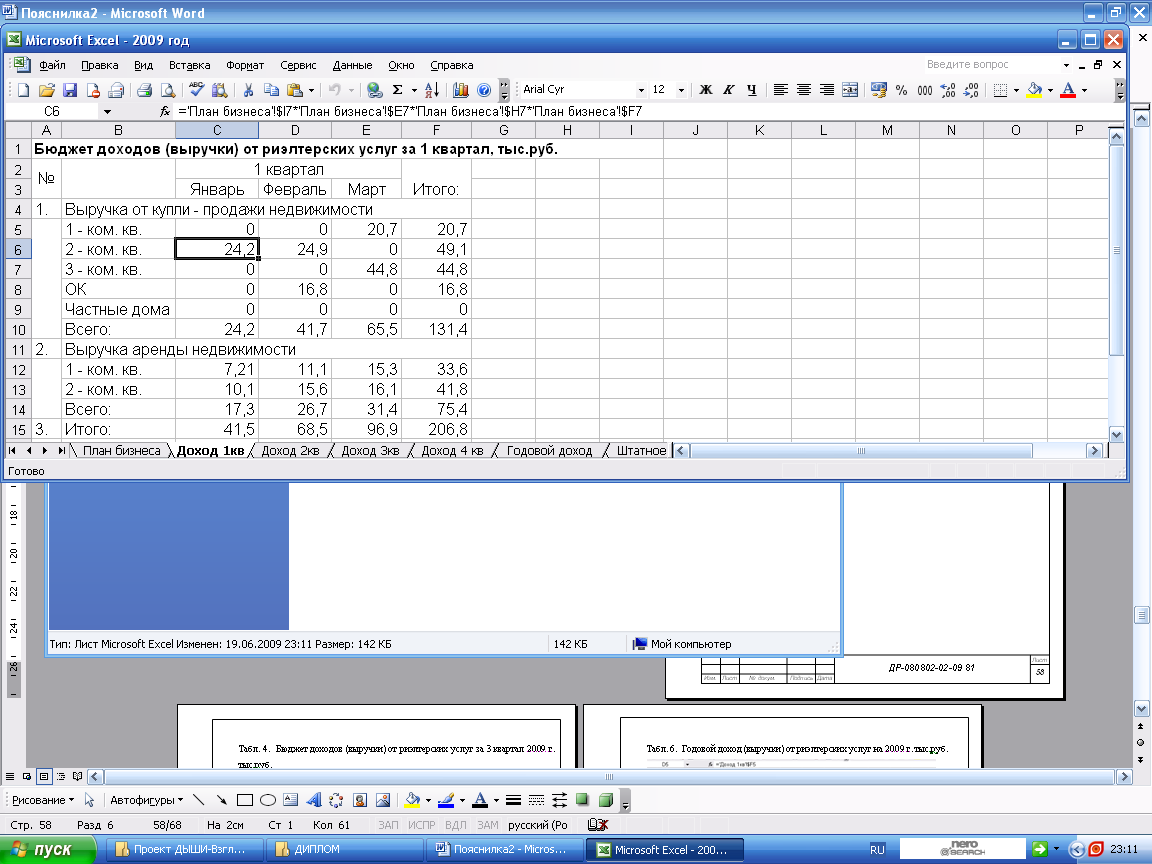Open the Автофигуры drawing menu button

pos(145,800)
